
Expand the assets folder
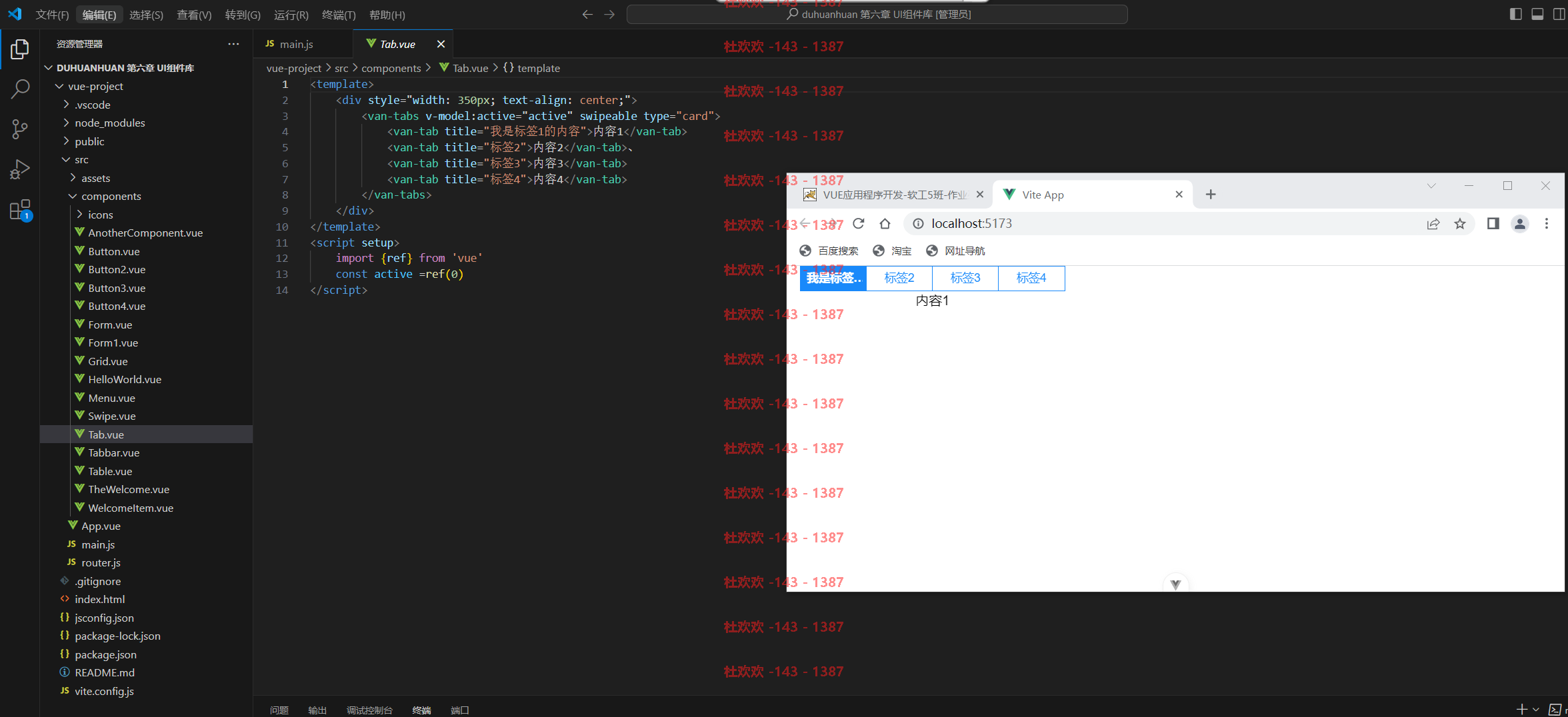pyautogui.click(x=73, y=178)
